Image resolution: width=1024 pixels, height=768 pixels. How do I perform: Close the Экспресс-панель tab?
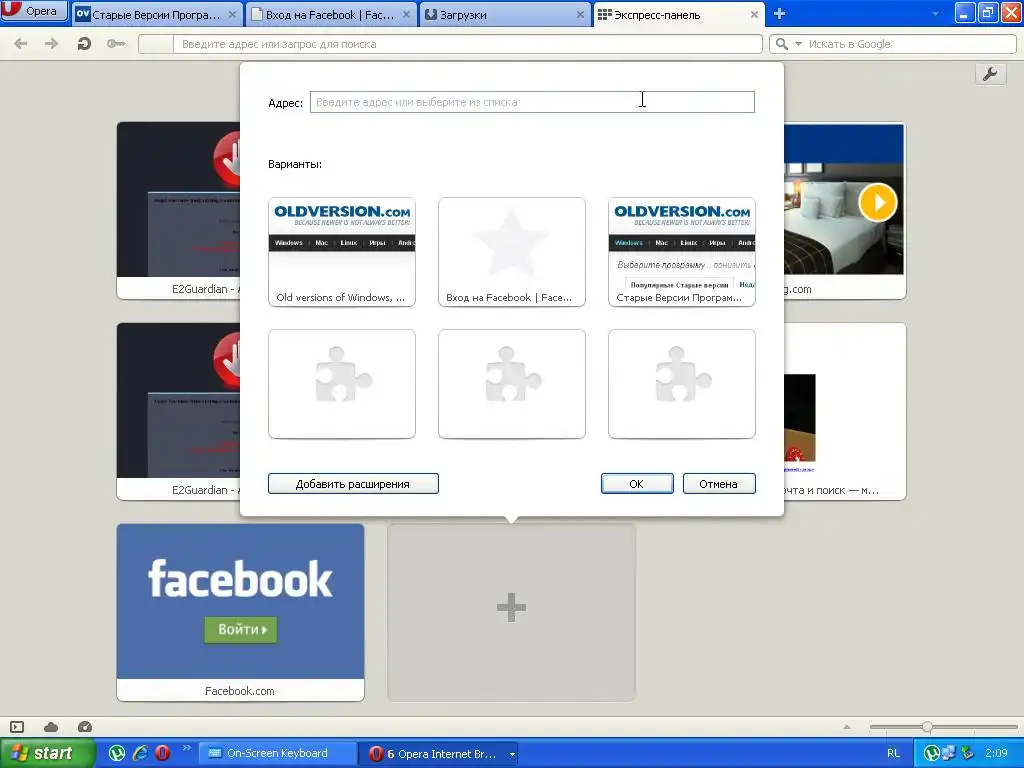tap(754, 14)
